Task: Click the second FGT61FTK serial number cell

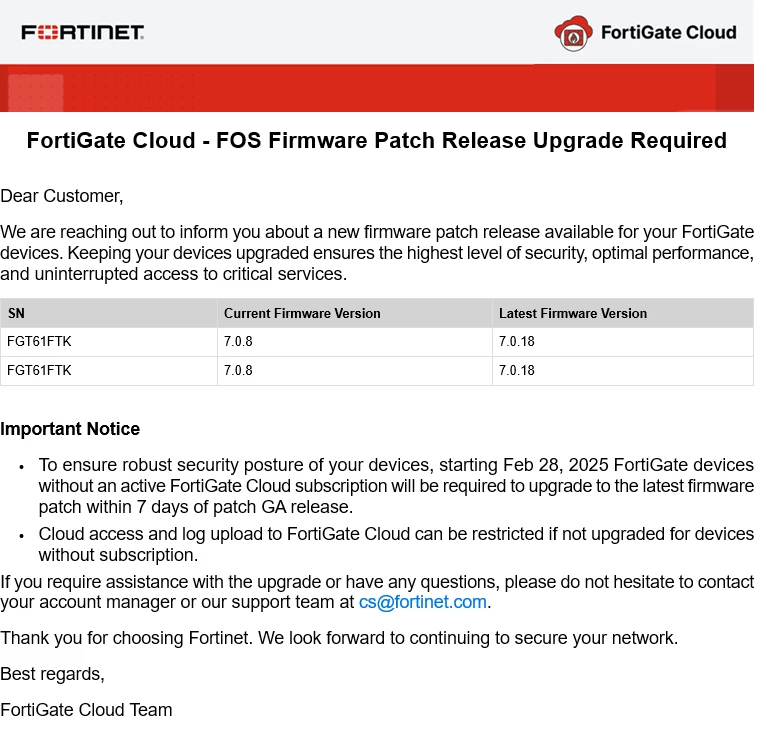Action: pos(109,371)
